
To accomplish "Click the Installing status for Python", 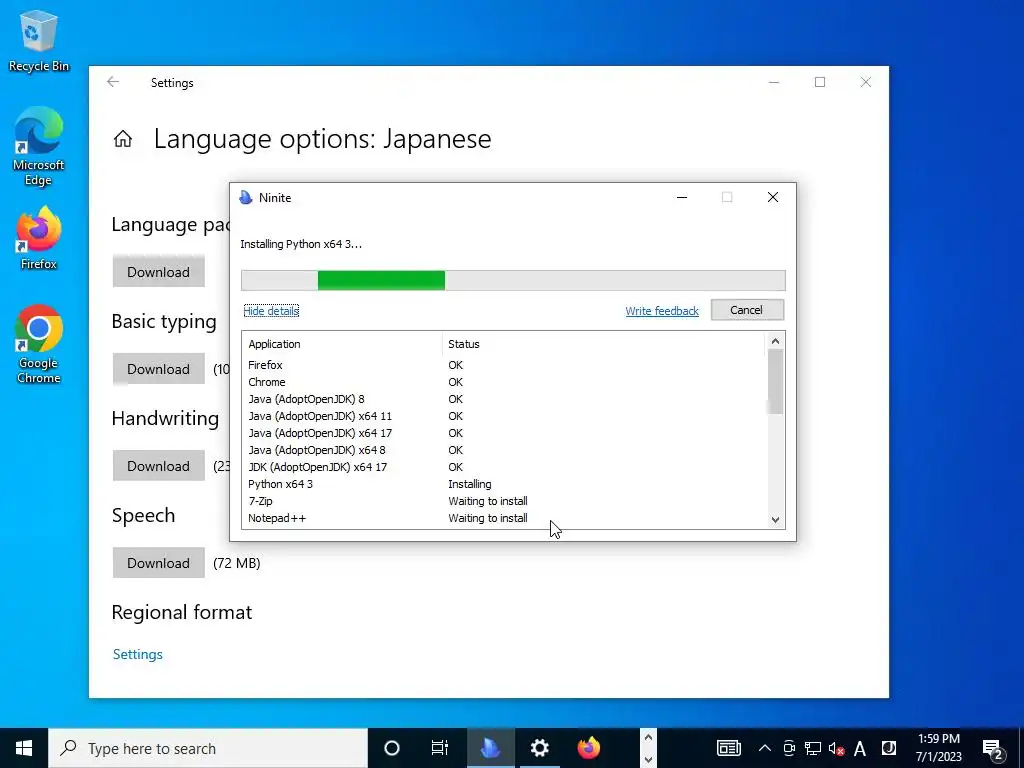I will point(470,484).
